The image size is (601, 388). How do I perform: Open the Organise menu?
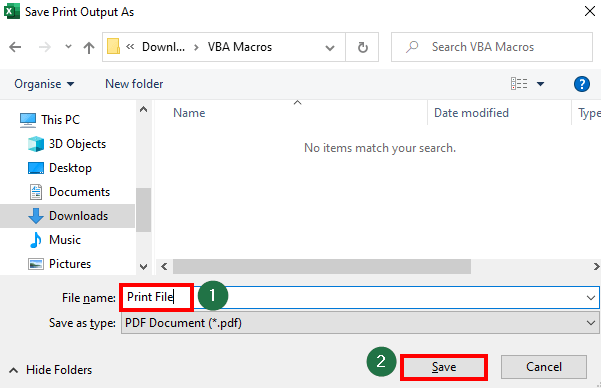44,84
